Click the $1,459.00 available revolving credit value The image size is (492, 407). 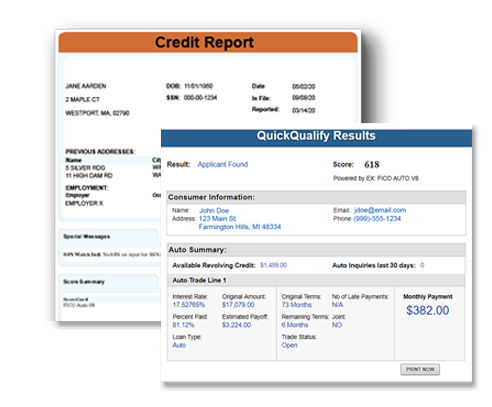pyautogui.click(x=273, y=265)
